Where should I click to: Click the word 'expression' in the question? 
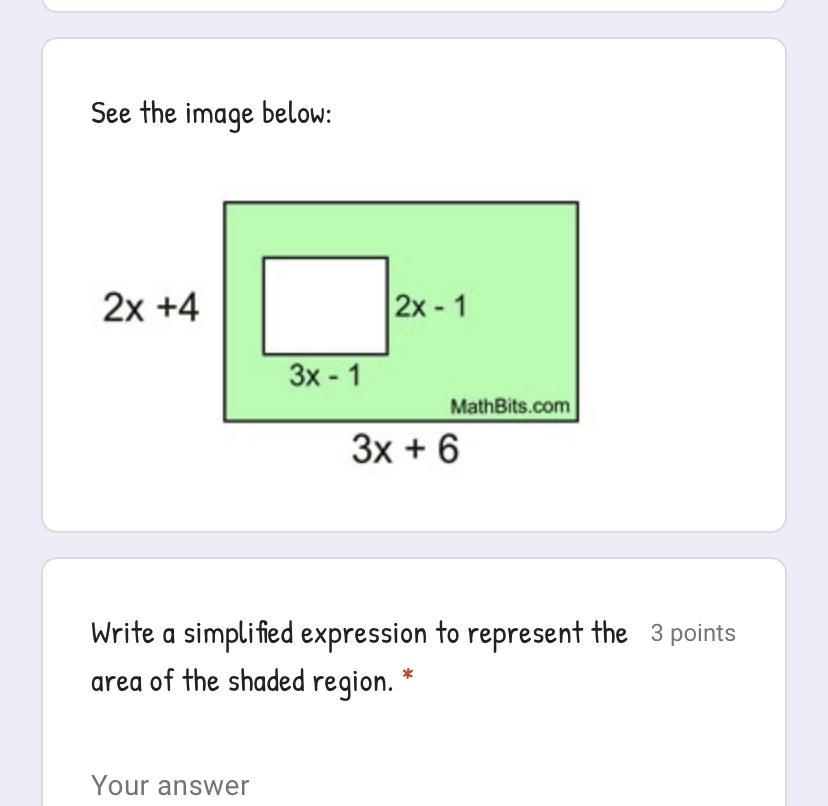tap(363, 634)
